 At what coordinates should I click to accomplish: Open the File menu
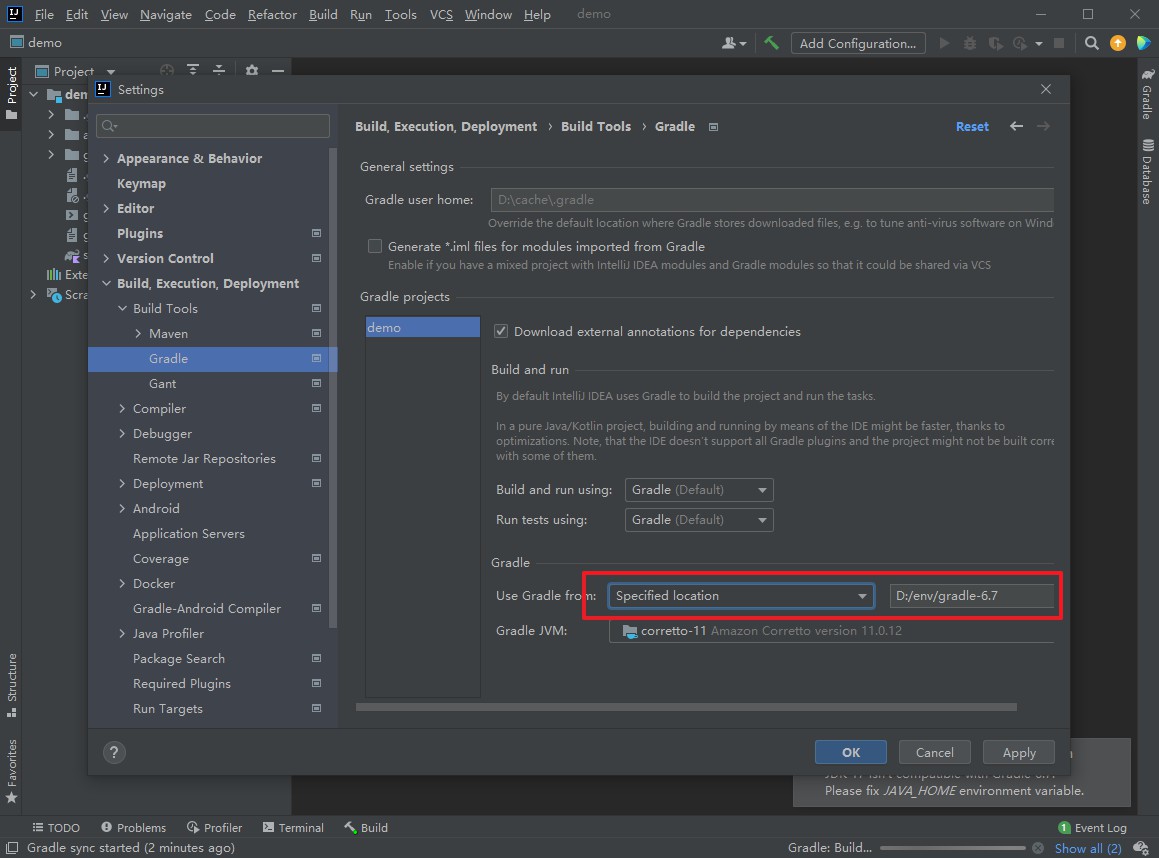tap(44, 14)
